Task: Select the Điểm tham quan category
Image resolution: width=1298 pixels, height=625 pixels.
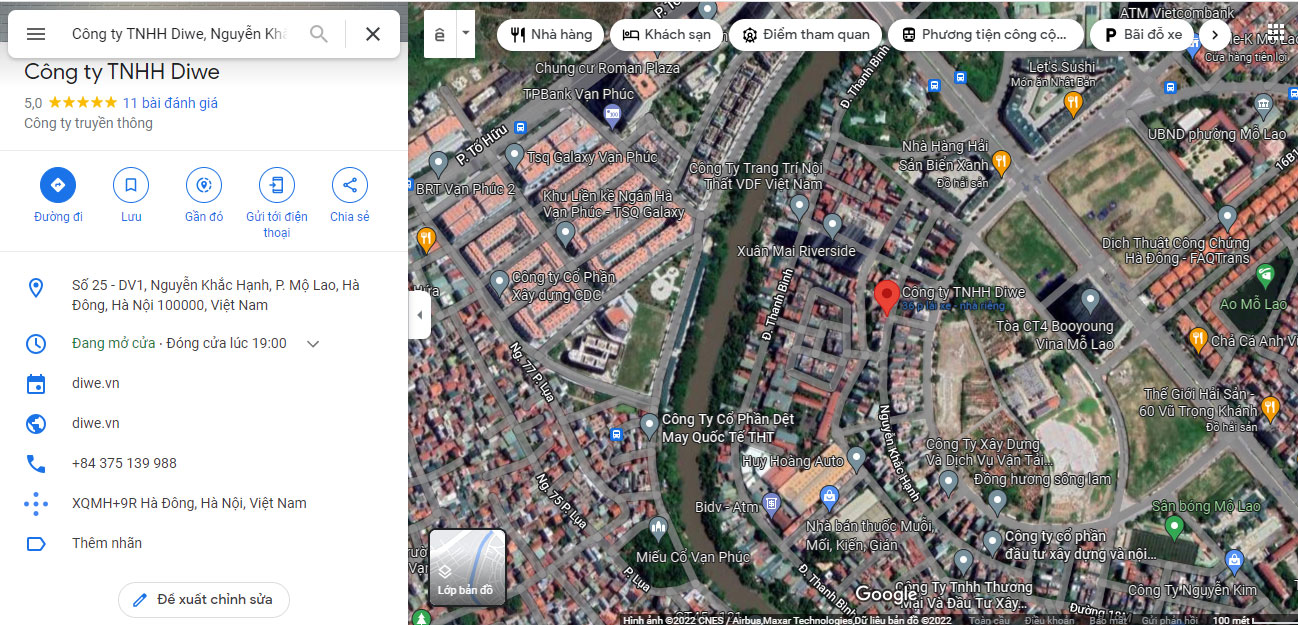Action: (805, 33)
